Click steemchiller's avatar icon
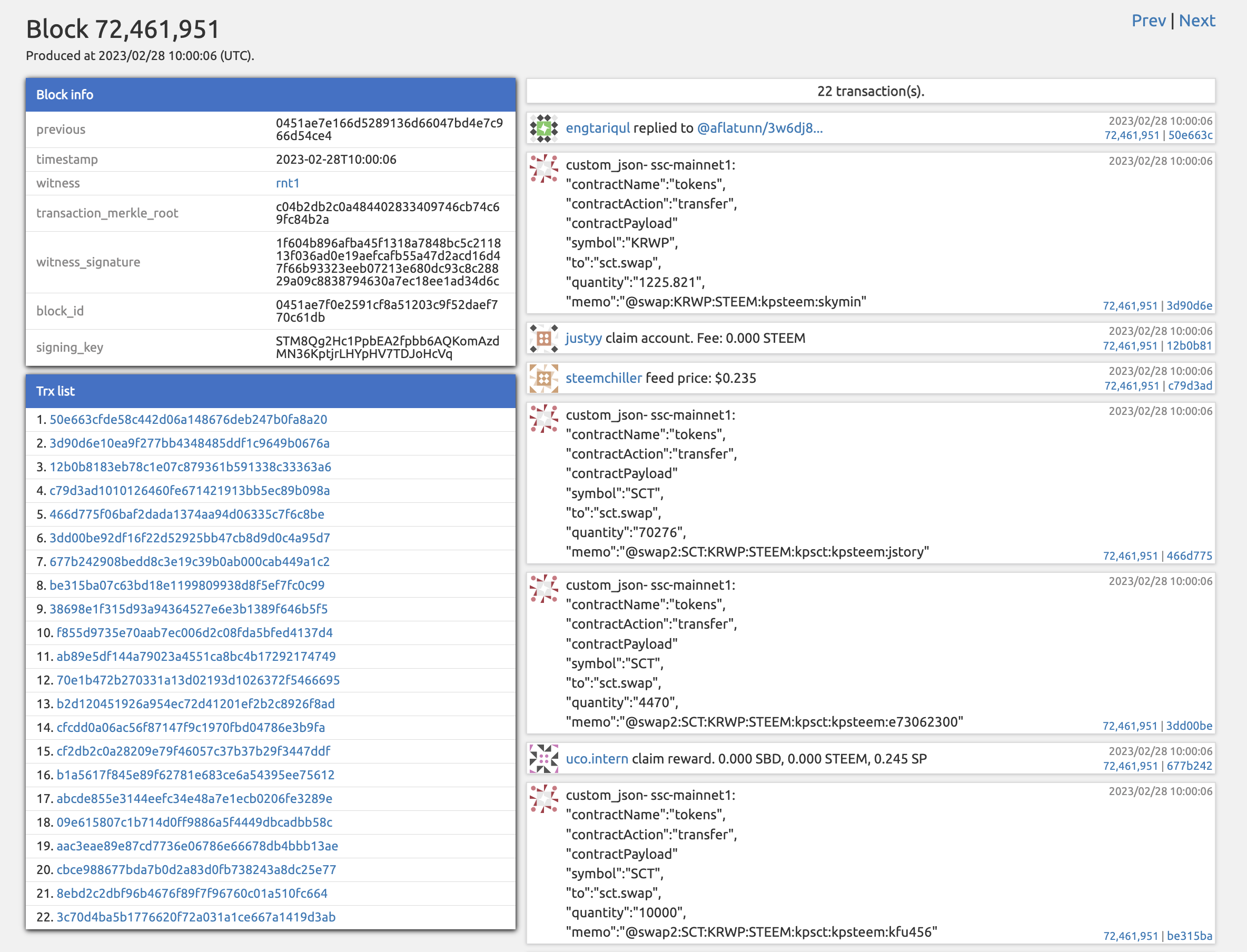 [x=543, y=378]
